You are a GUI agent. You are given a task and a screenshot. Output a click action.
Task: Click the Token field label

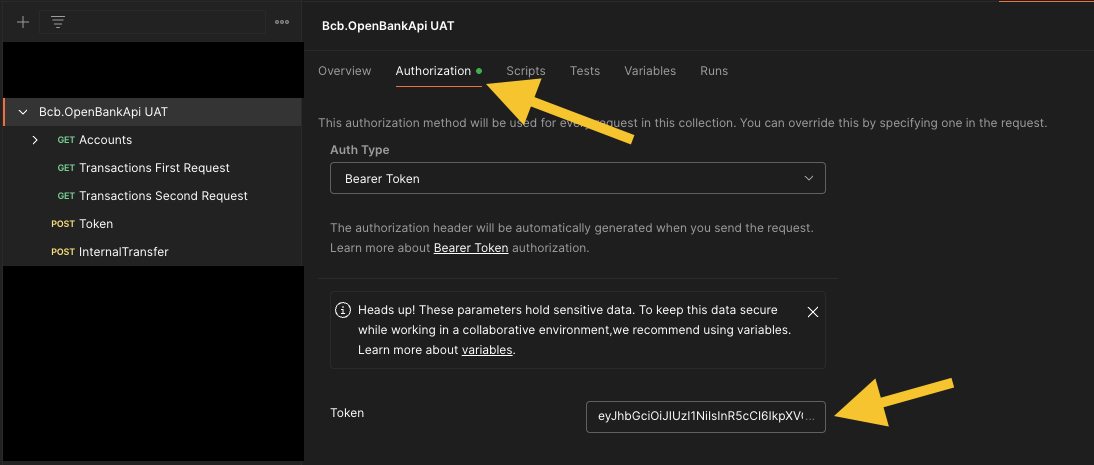pos(347,413)
